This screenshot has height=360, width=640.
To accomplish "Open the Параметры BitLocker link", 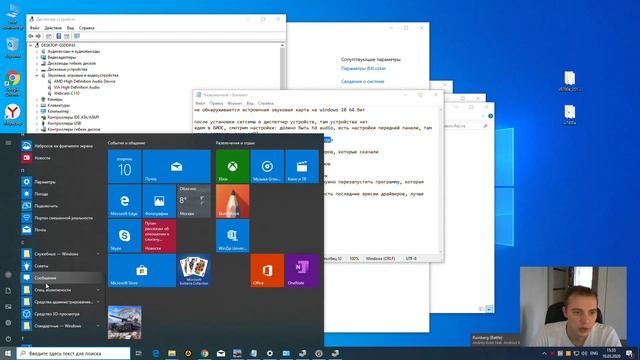I will [363, 69].
